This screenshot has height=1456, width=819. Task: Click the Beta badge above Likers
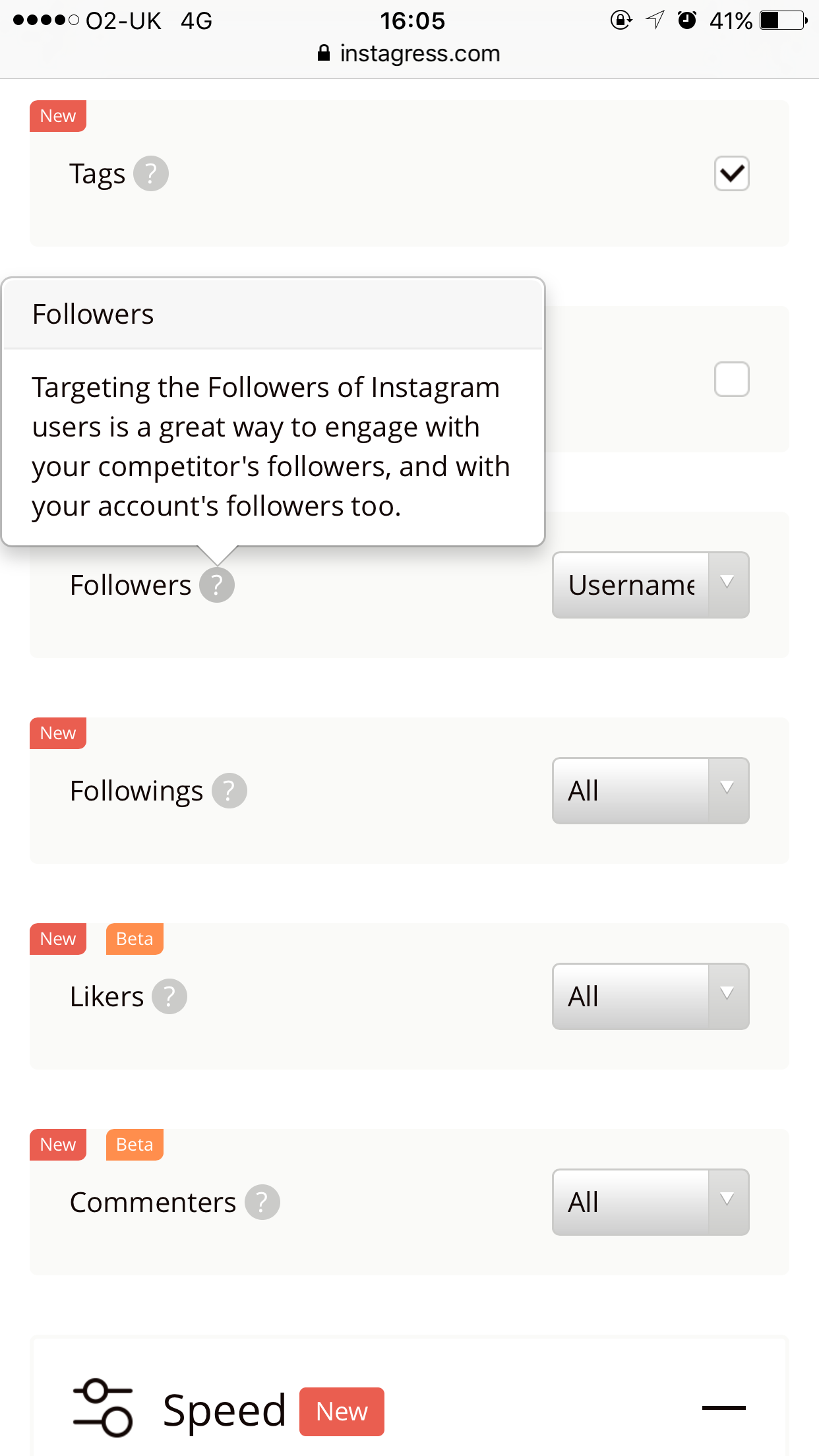tap(135, 939)
